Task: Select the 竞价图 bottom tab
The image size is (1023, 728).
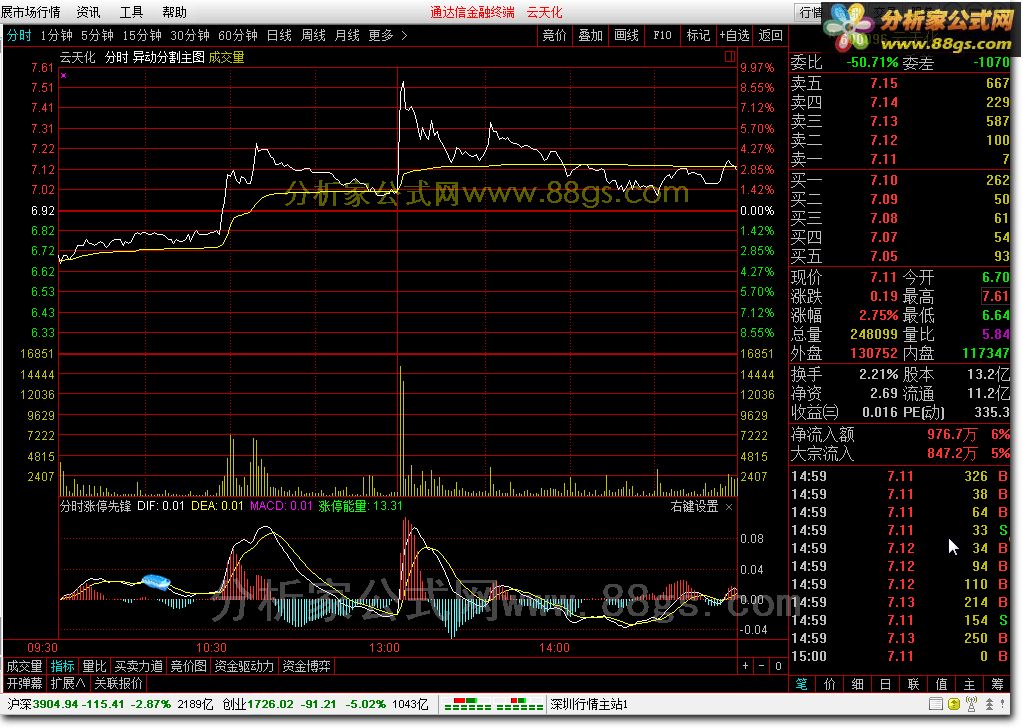Action: pyautogui.click(x=189, y=666)
